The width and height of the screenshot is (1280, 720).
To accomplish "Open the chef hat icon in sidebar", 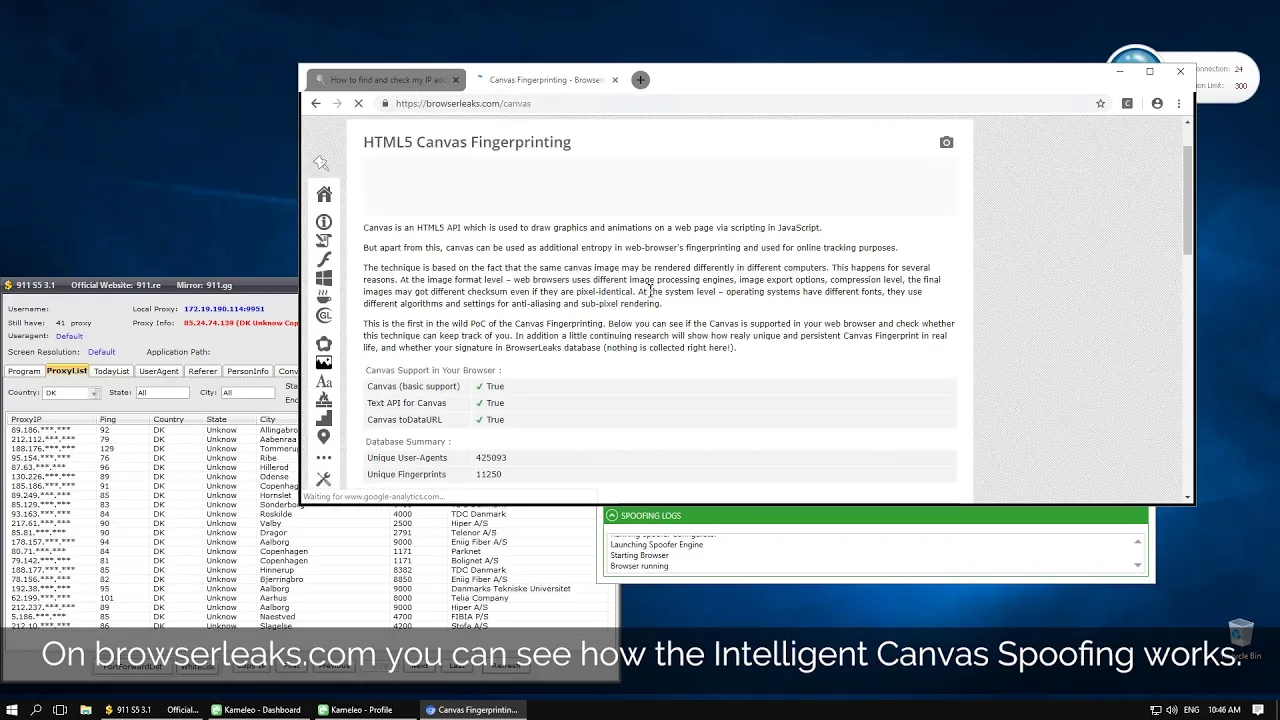I will point(324,344).
